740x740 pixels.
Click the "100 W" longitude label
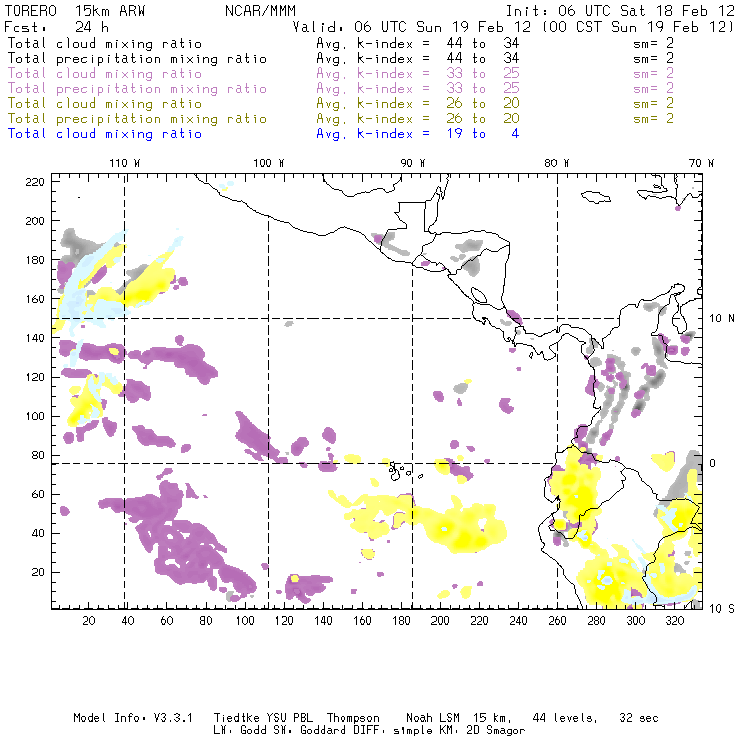coord(269,163)
